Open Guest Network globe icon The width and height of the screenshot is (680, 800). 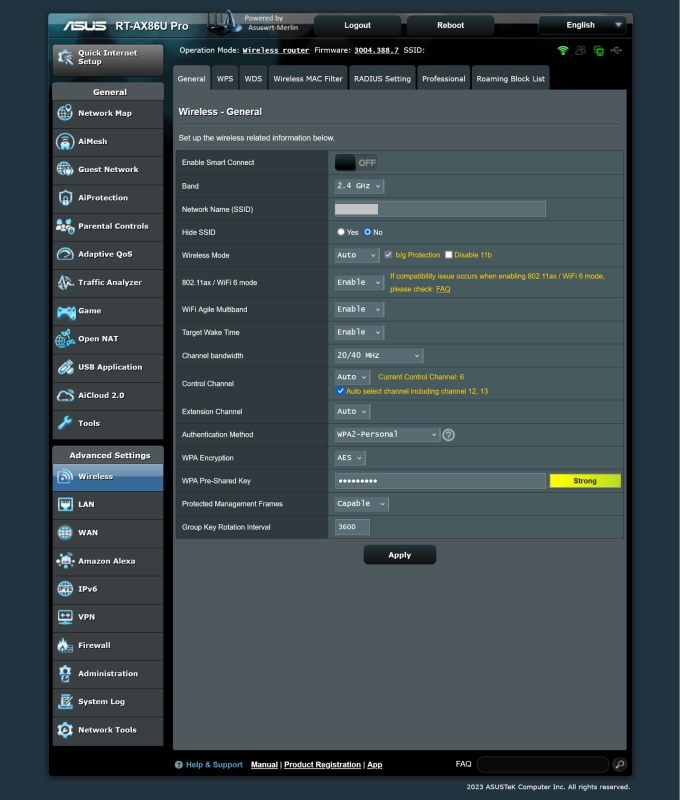65,169
